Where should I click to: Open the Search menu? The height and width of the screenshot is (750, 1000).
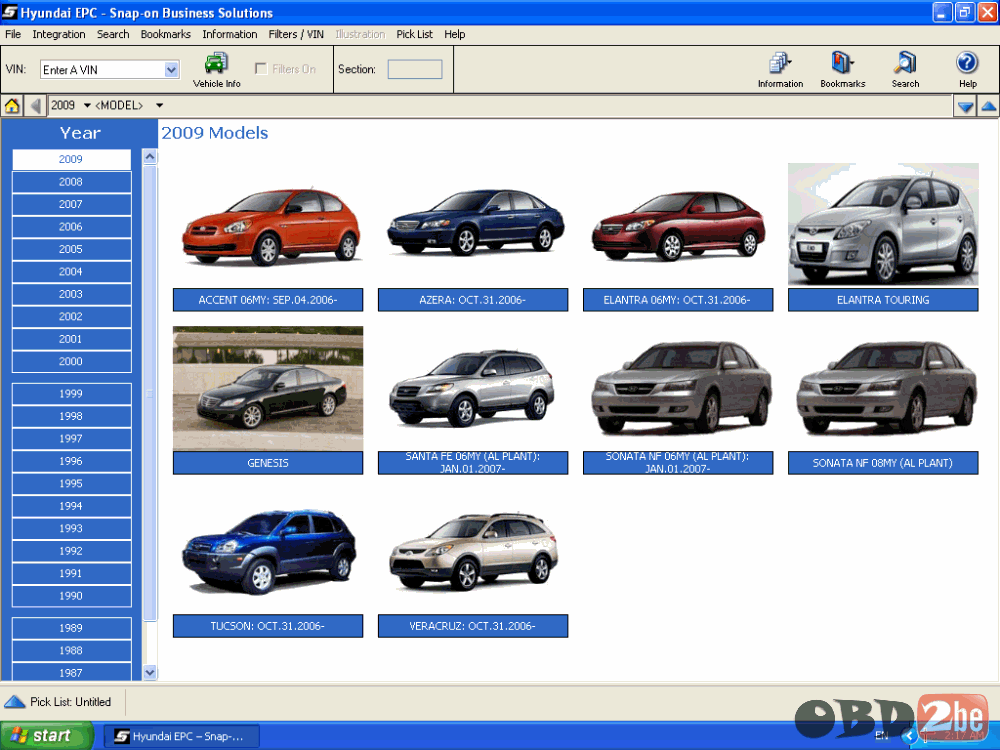[x=113, y=34]
